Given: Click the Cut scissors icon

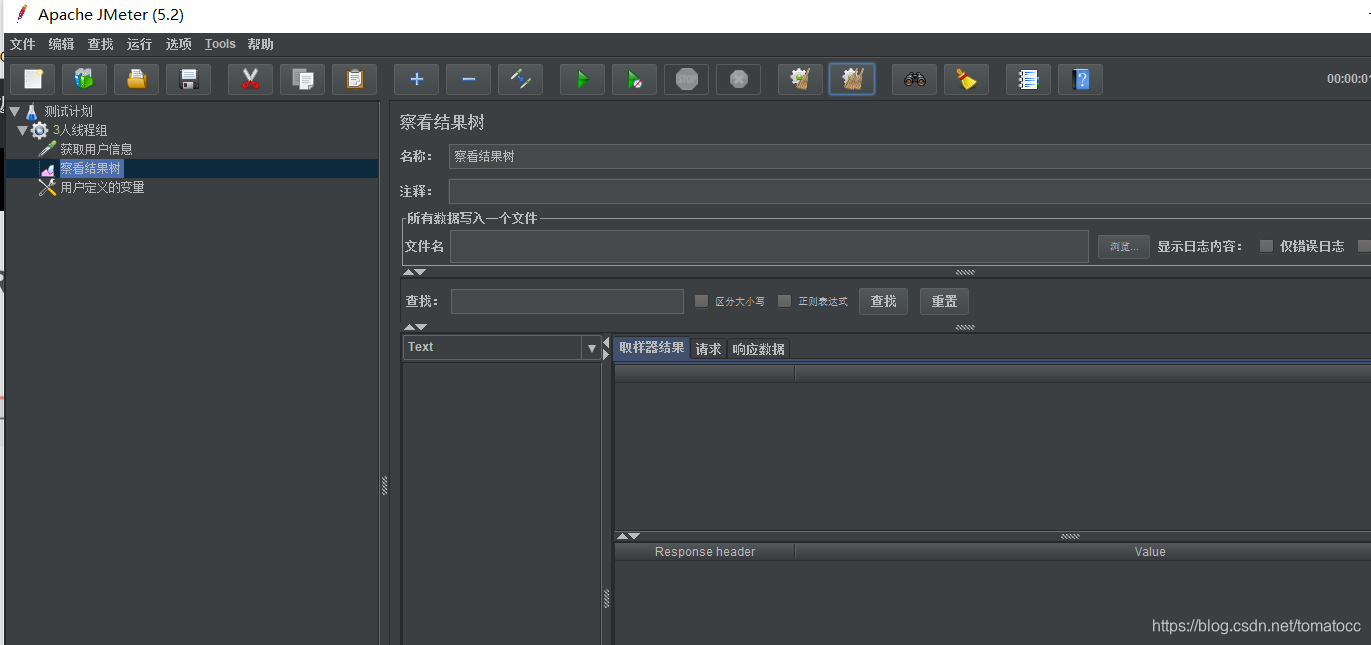Looking at the screenshot, I should click(251, 79).
